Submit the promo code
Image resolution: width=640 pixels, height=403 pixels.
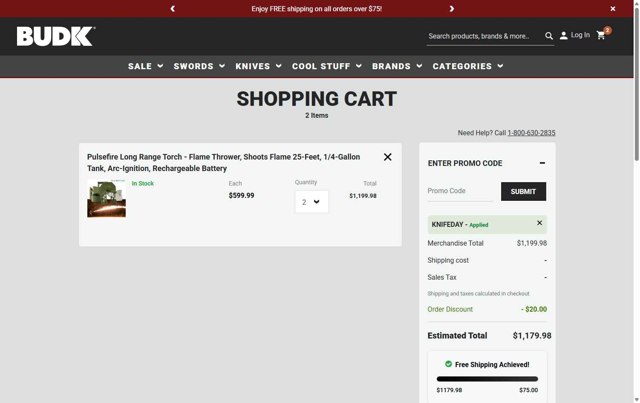523,191
